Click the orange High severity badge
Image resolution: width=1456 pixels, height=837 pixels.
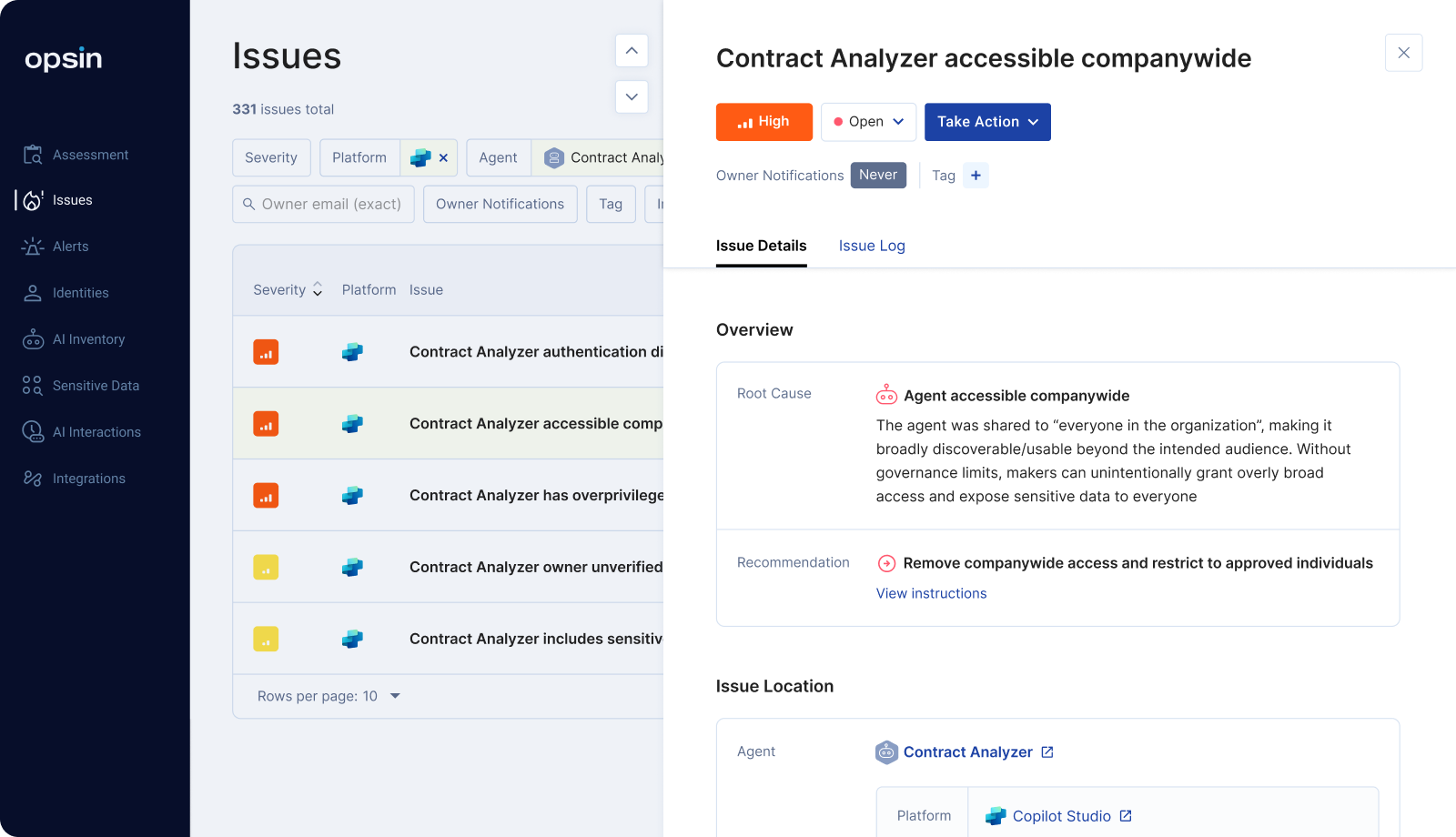pyautogui.click(x=763, y=121)
